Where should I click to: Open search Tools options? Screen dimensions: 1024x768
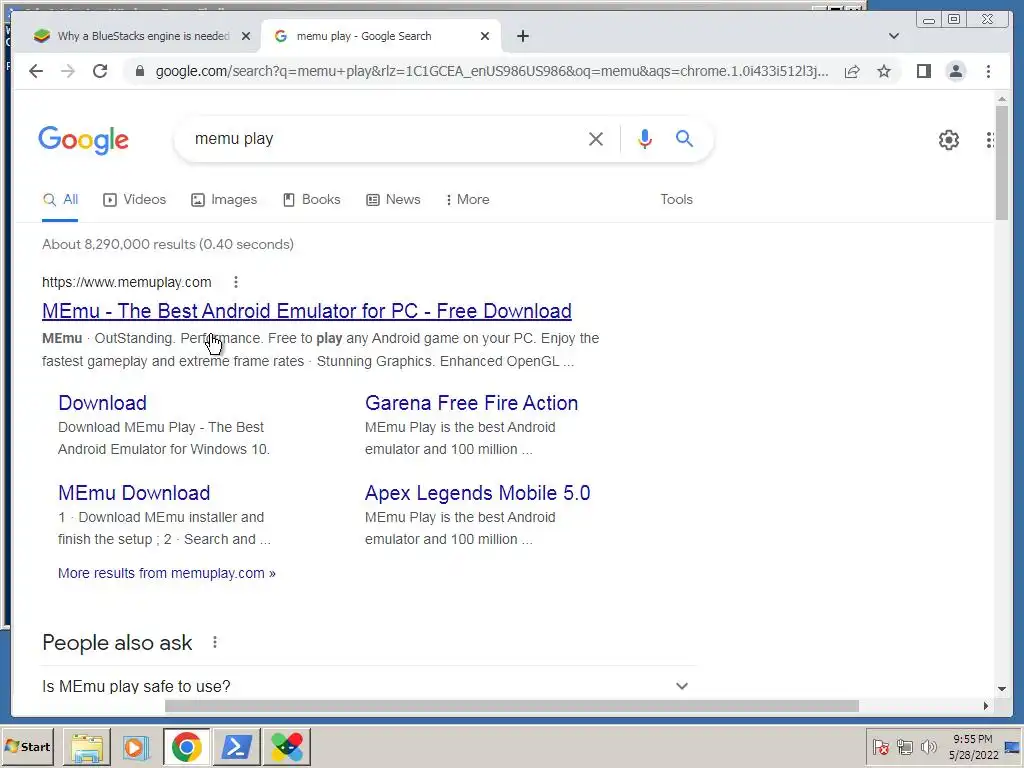click(676, 200)
